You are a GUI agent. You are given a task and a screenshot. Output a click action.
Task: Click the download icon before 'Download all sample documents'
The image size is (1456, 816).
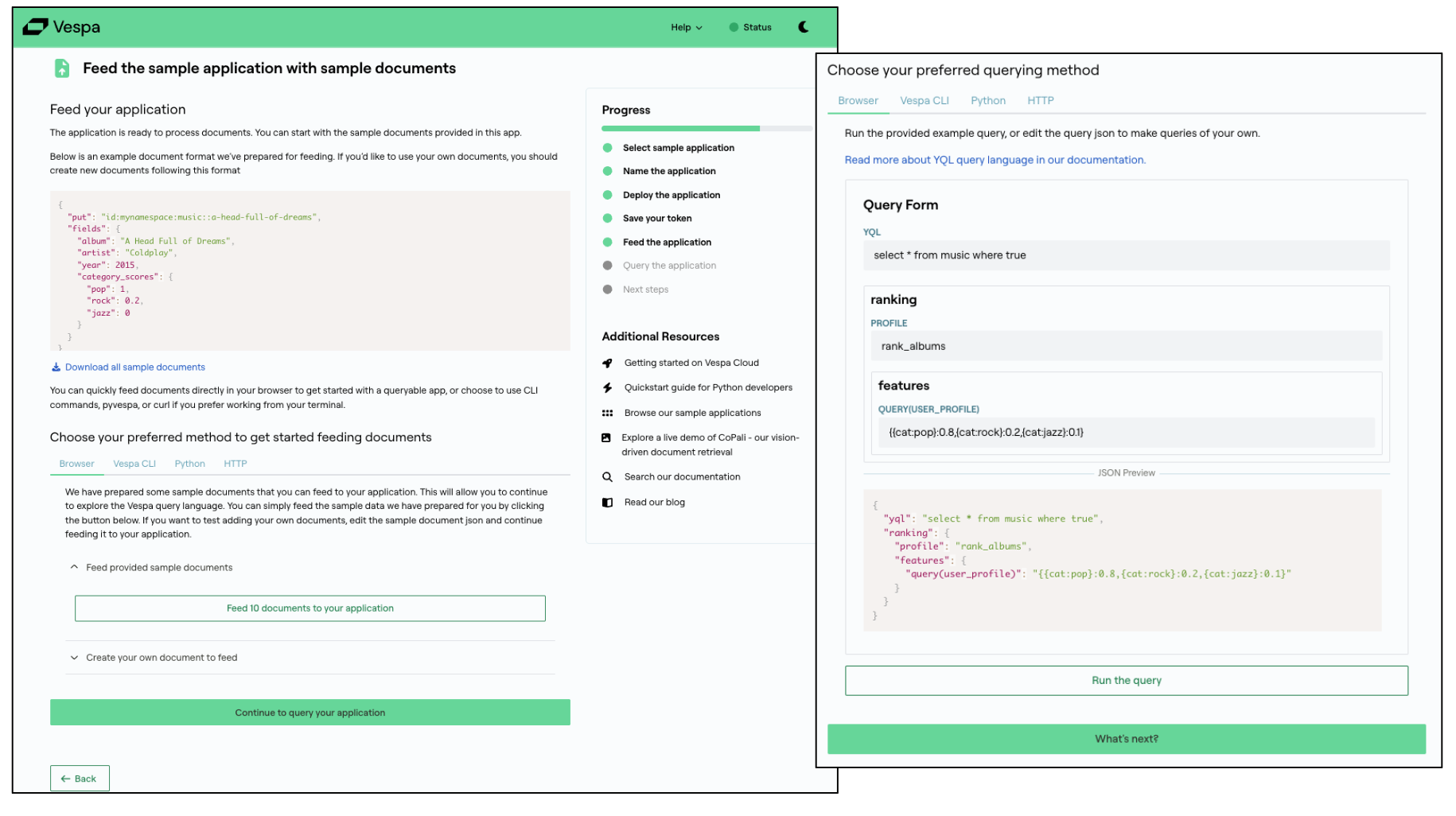(56, 367)
